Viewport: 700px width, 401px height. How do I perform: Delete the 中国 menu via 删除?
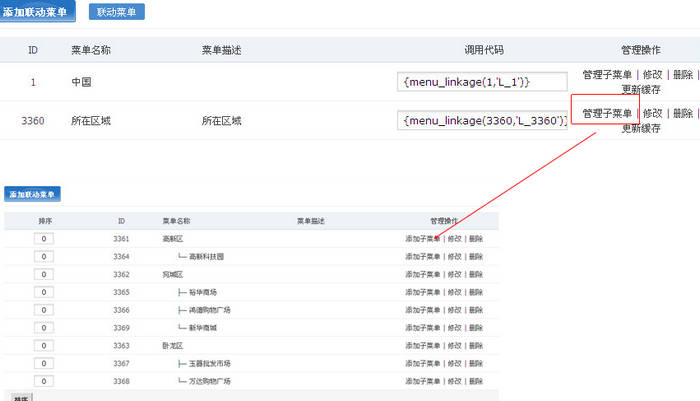[x=682, y=75]
